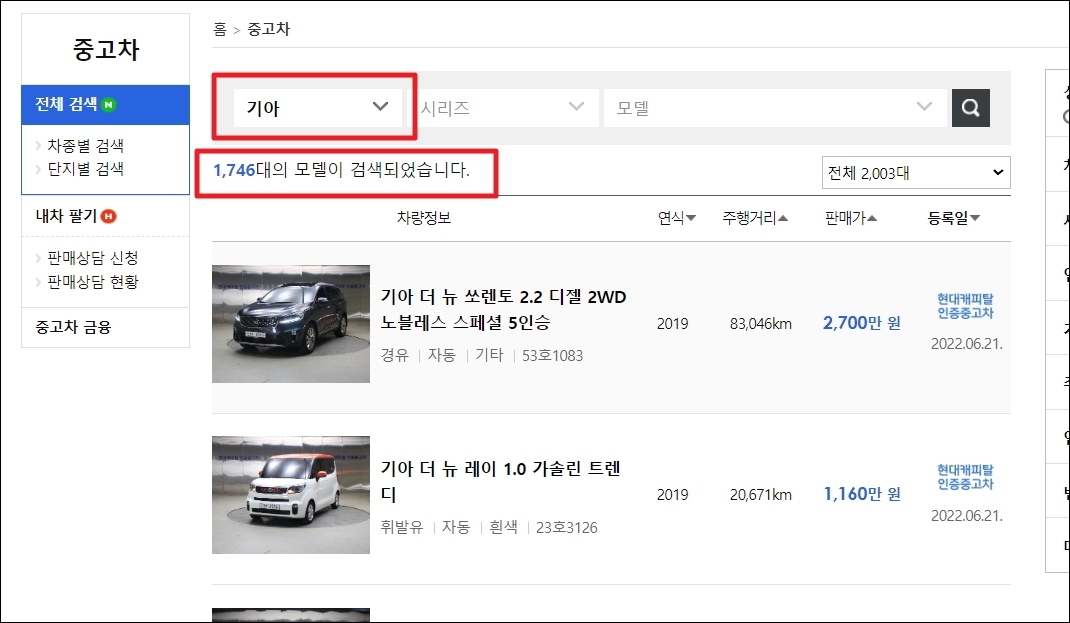Click the 83,046km mileage value
The image size is (1070, 623).
coord(761,323)
